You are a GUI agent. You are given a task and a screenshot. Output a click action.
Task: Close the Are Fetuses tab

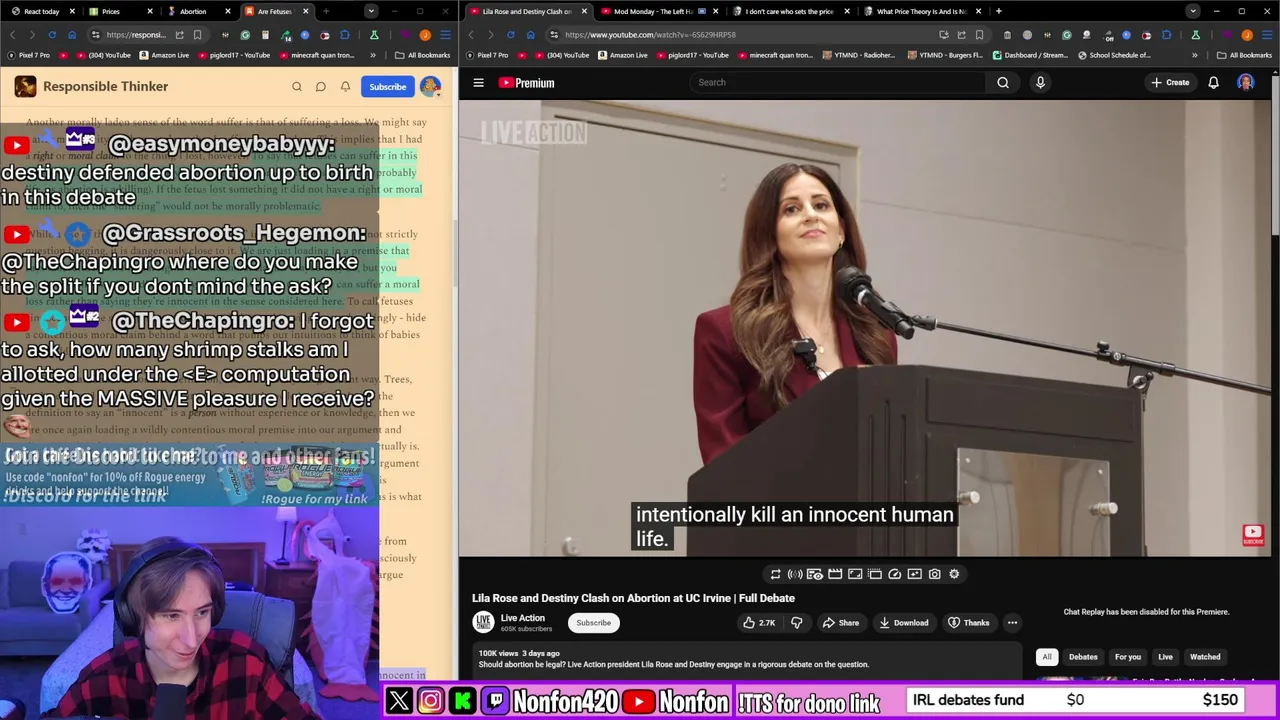pos(305,11)
